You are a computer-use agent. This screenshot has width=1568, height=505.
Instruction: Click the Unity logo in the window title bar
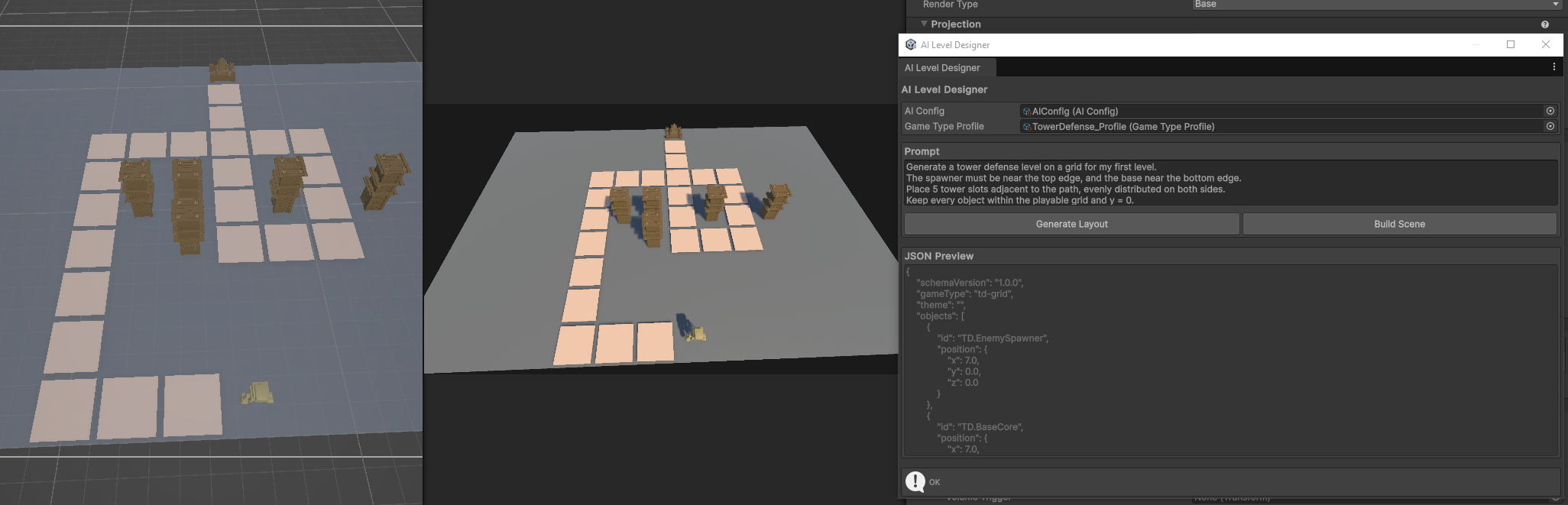910,44
